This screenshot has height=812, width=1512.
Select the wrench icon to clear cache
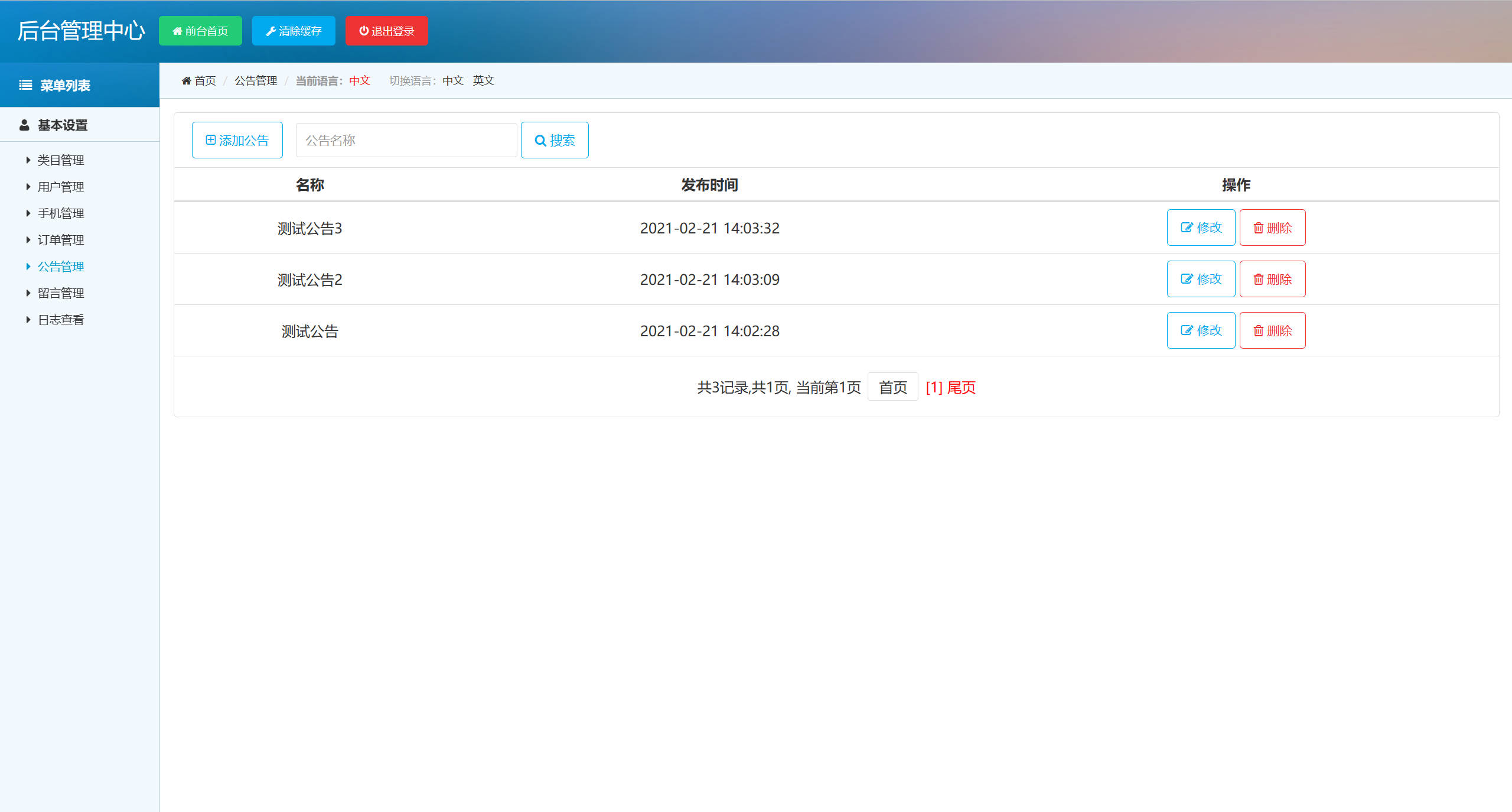pos(272,31)
